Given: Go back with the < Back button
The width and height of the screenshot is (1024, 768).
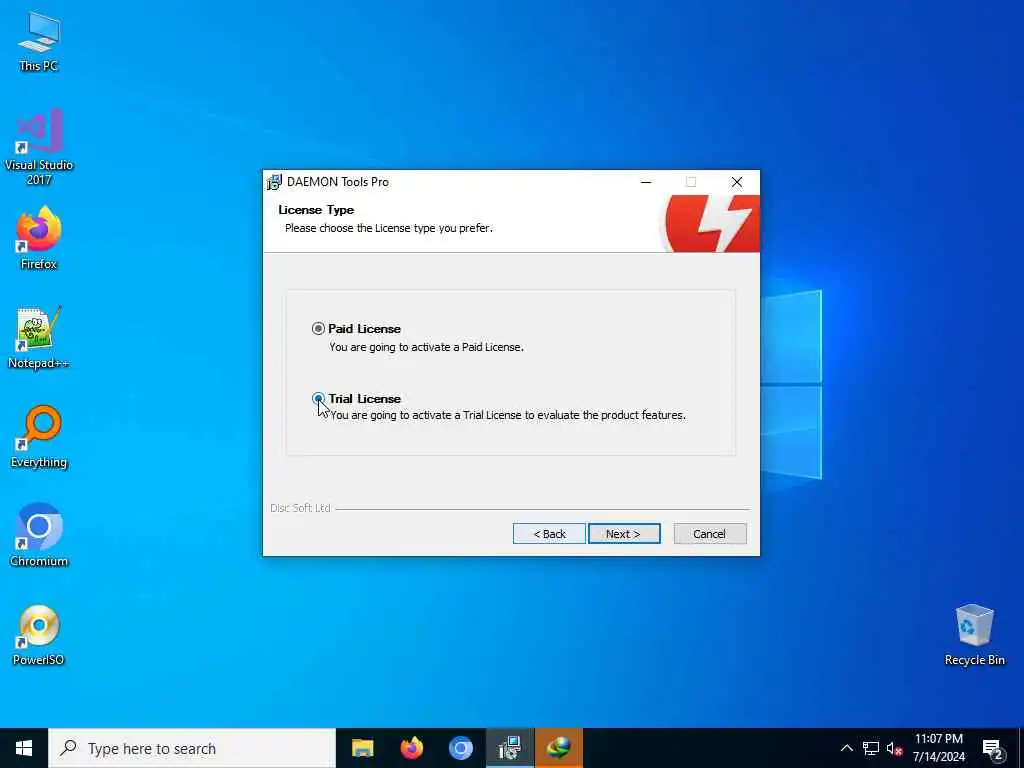Looking at the screenshot, I should 549,534.
